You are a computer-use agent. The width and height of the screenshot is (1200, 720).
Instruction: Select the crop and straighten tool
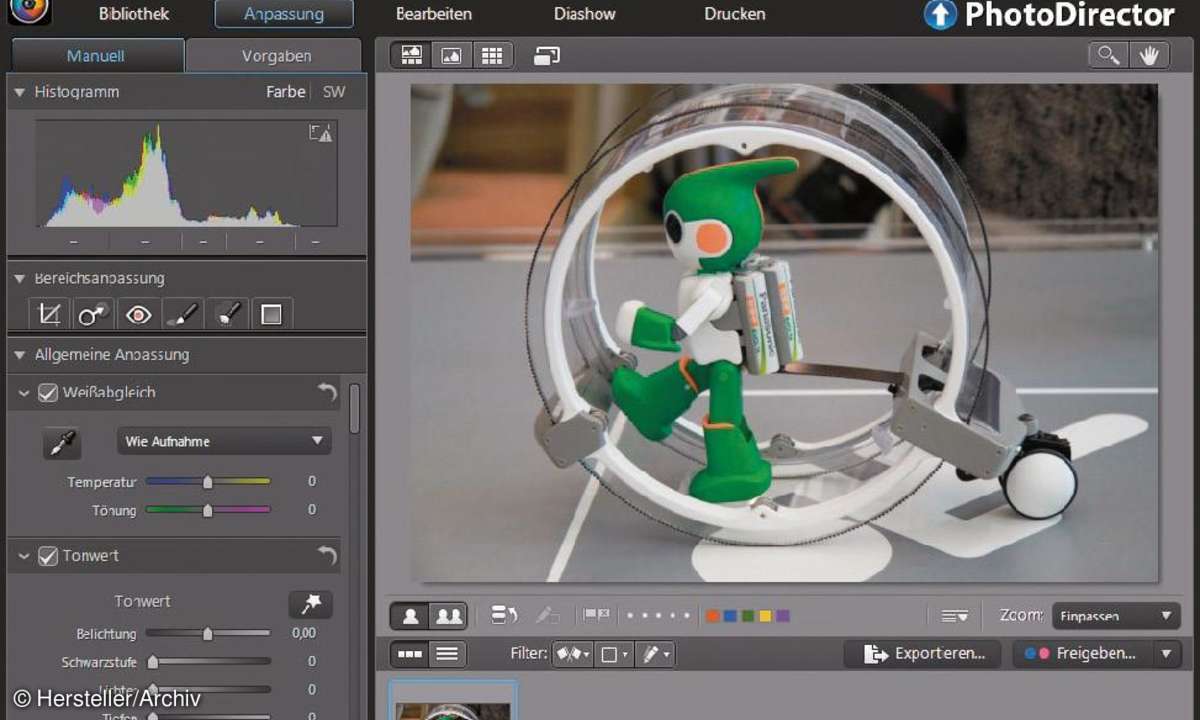click(49, 315)
